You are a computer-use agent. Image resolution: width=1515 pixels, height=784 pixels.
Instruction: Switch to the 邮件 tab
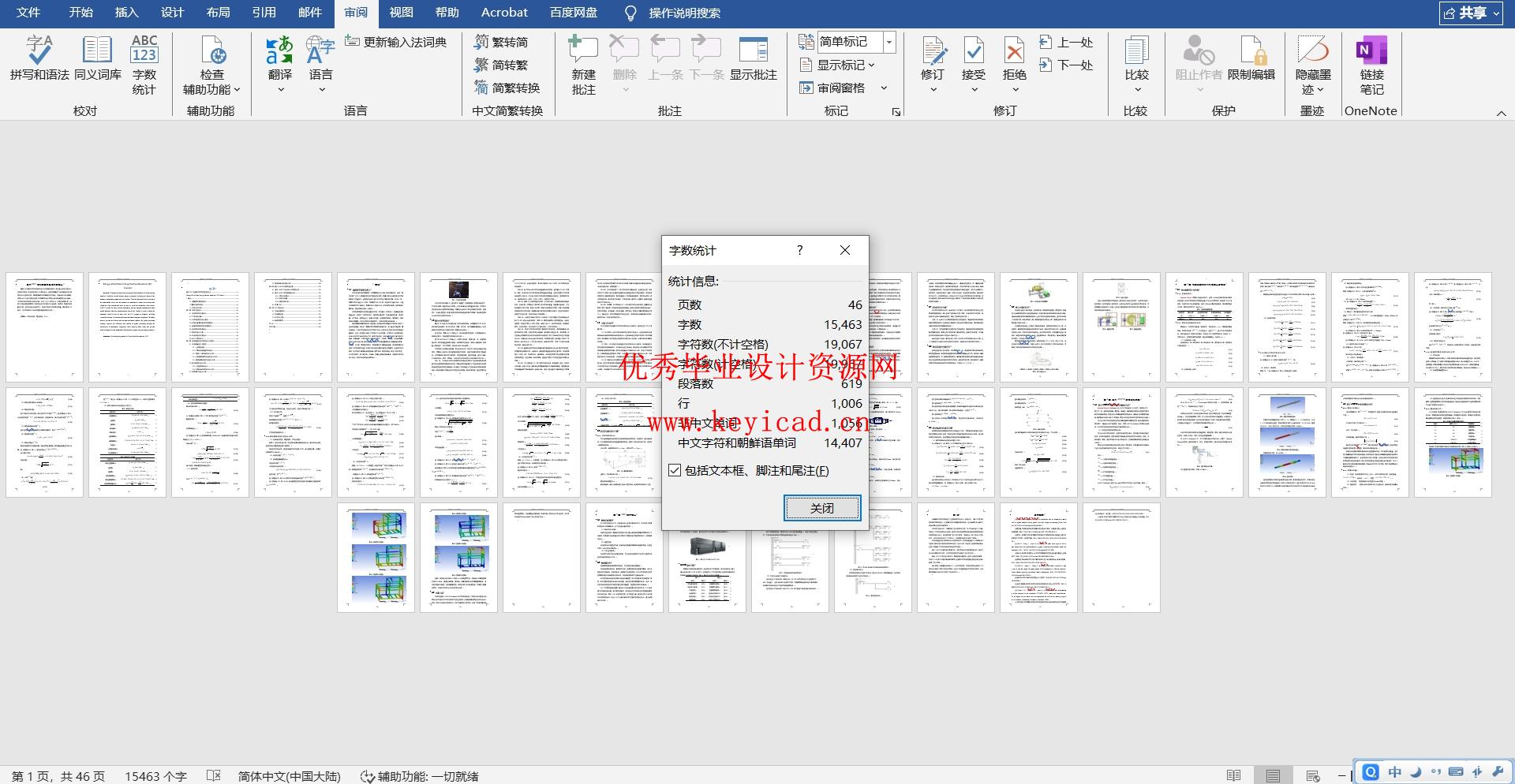click(309, 13)
